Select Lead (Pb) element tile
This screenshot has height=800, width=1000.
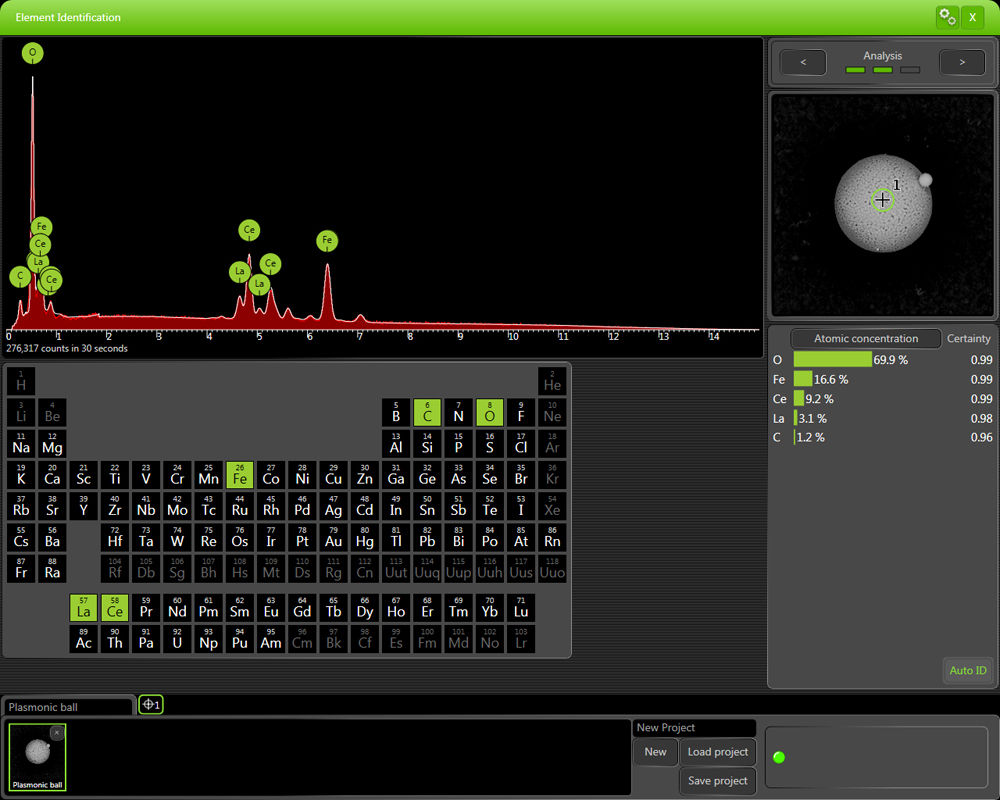click(427, 538)
